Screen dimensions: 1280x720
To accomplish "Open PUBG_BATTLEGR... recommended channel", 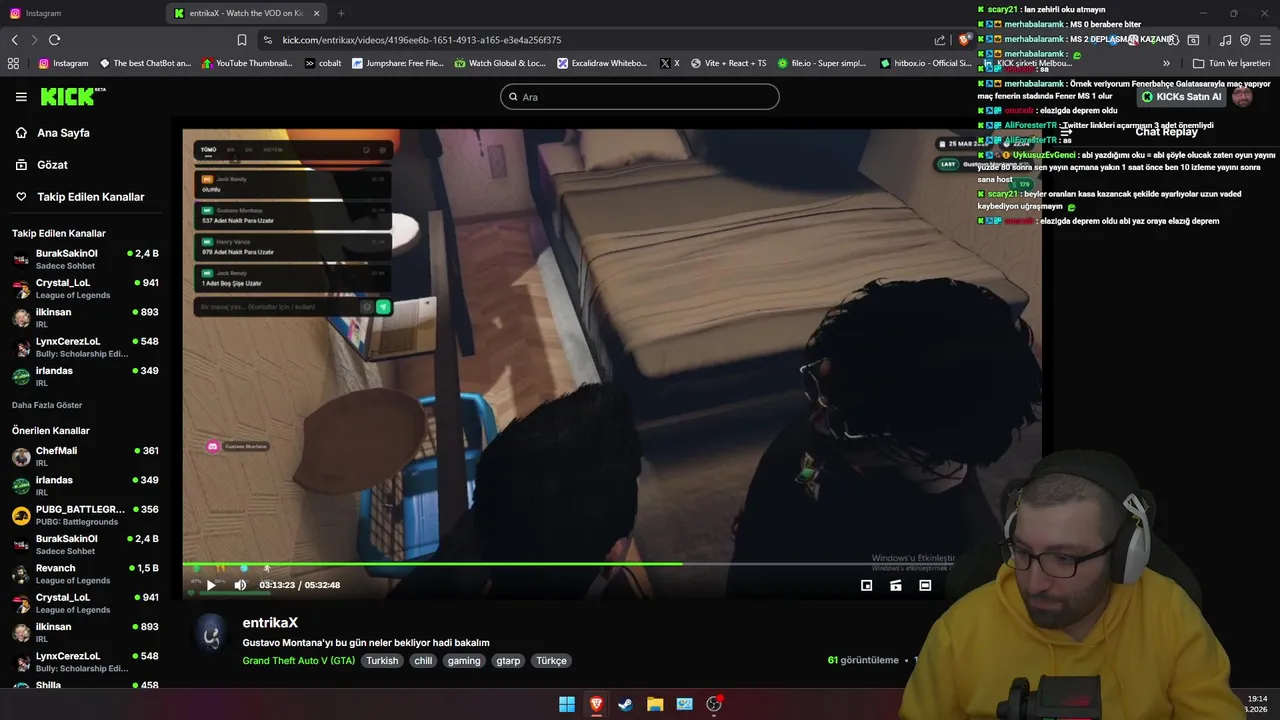I will point(84,515).
